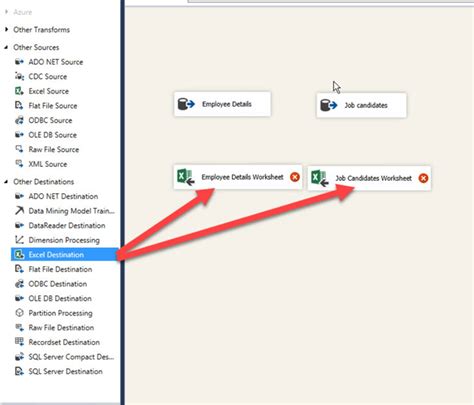Image resolution: width=474 pixels, height=405 pixels.
Task: Choose the Recordset Destination label
Action: click(64, 342)
